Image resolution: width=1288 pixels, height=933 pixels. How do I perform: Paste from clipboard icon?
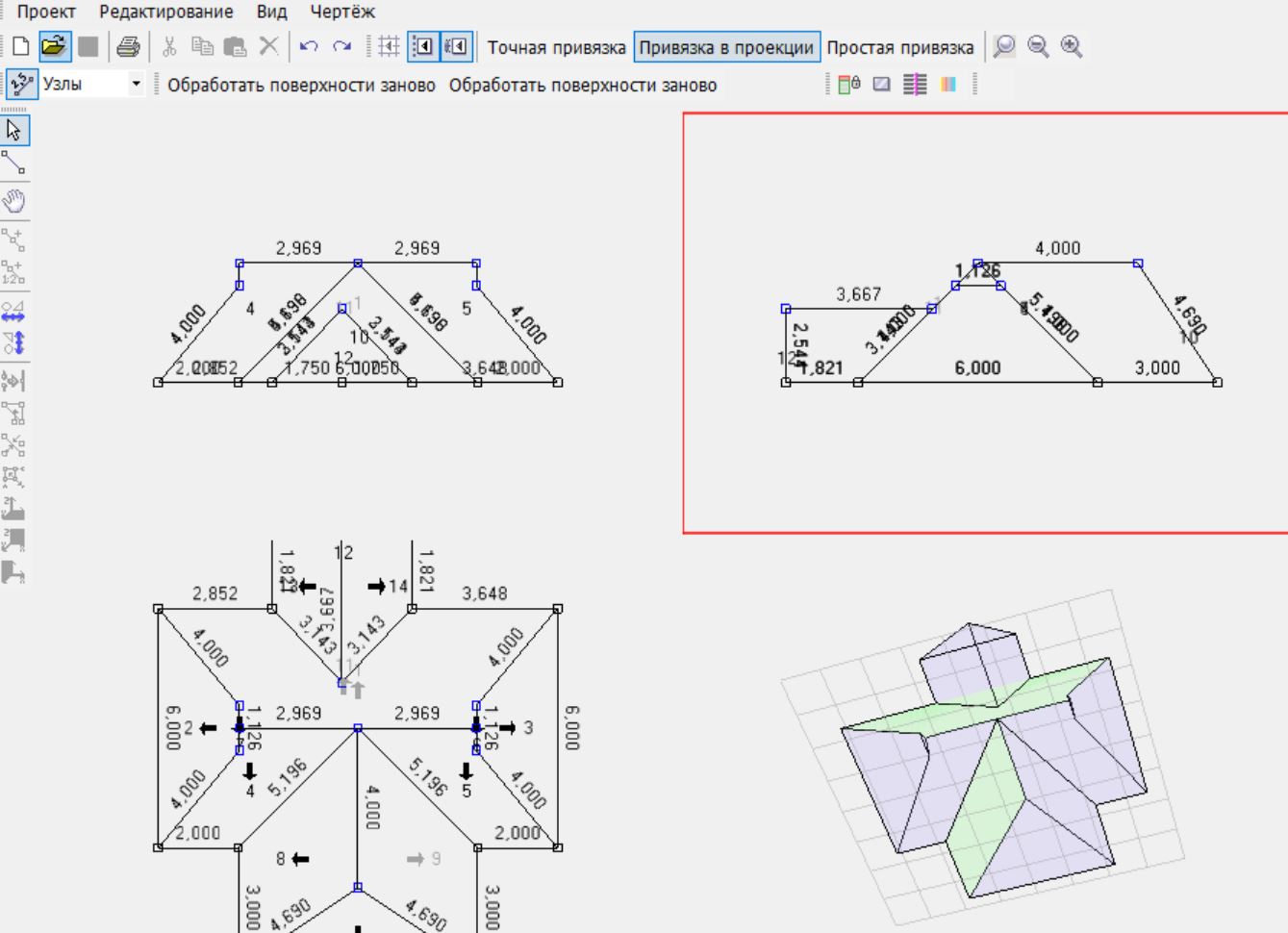click(235, 46)
